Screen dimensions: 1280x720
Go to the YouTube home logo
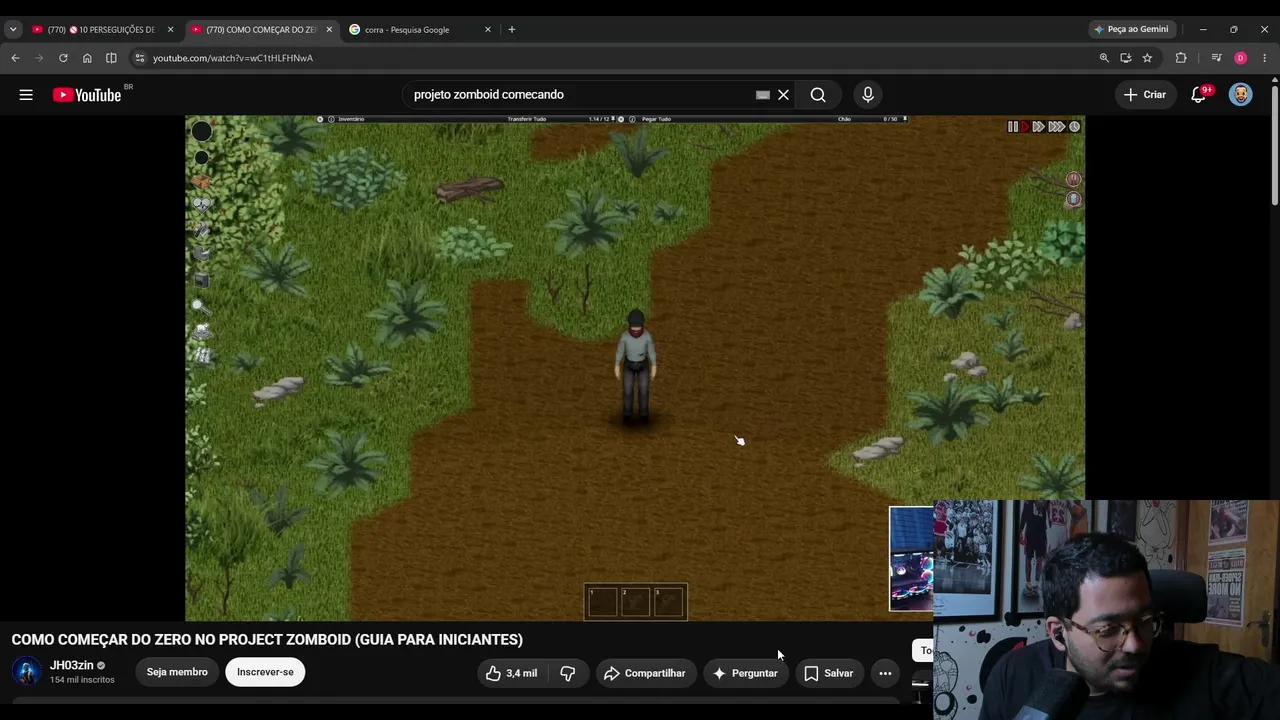[x=87, y=95]
